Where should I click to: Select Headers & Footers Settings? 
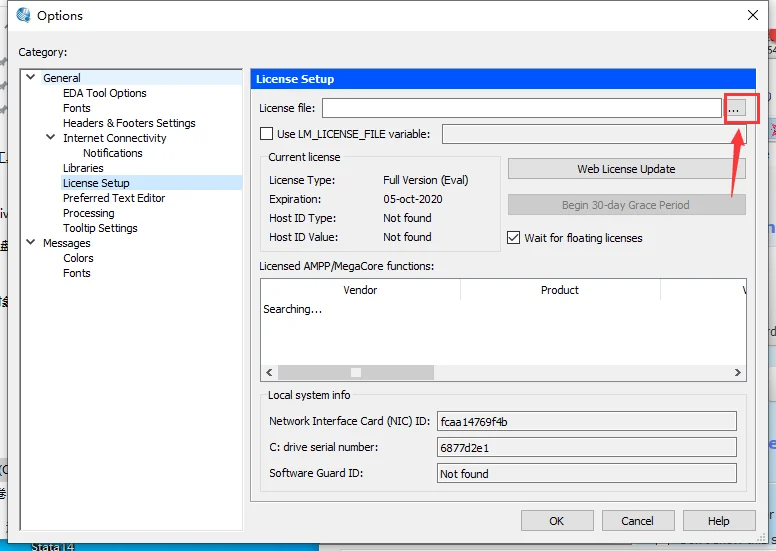(x=129, y=123)
